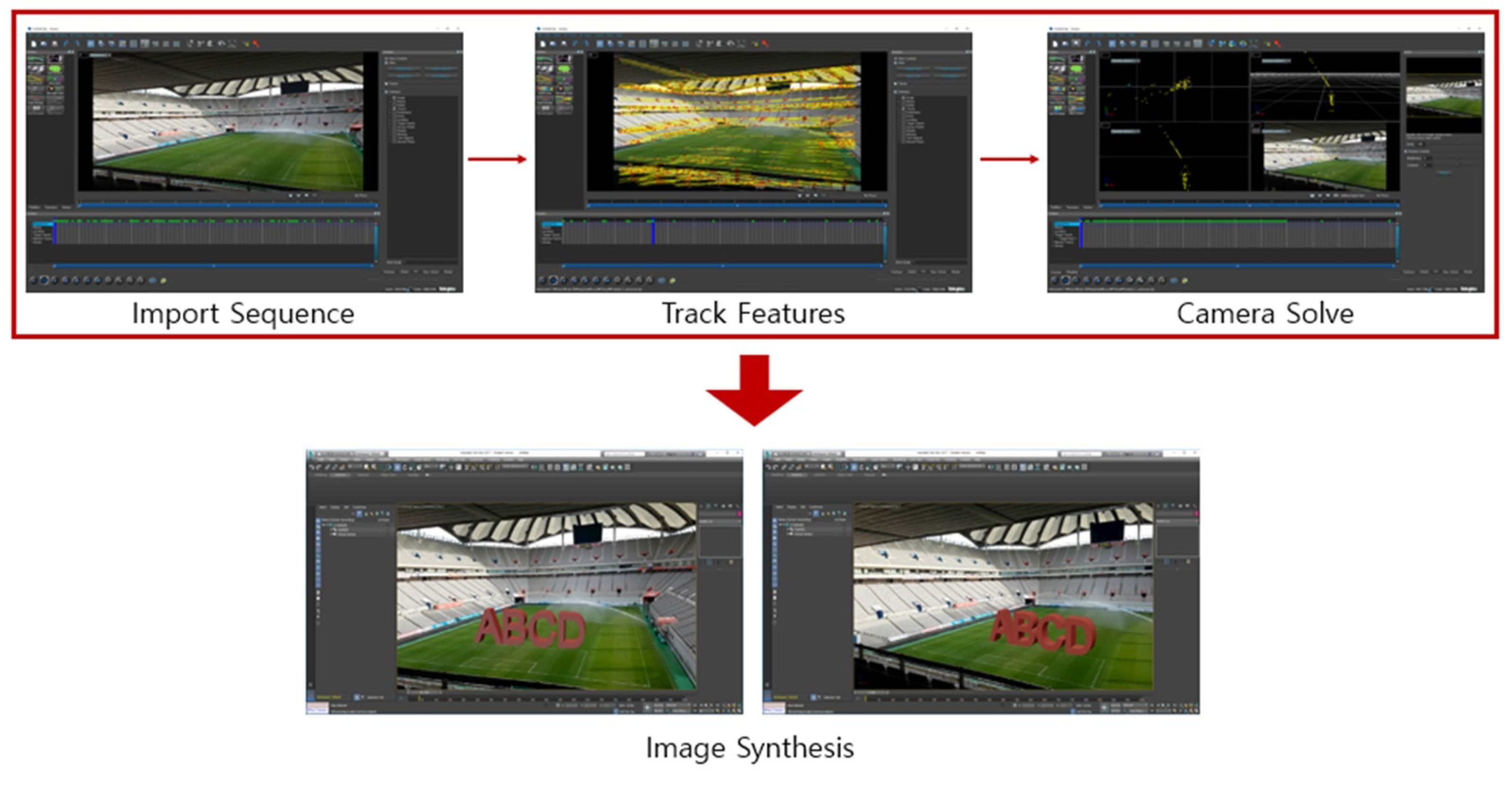Toggle first checkbox in Import Sequence right panel
1512x790 pixels.
[x=386, y=58]
